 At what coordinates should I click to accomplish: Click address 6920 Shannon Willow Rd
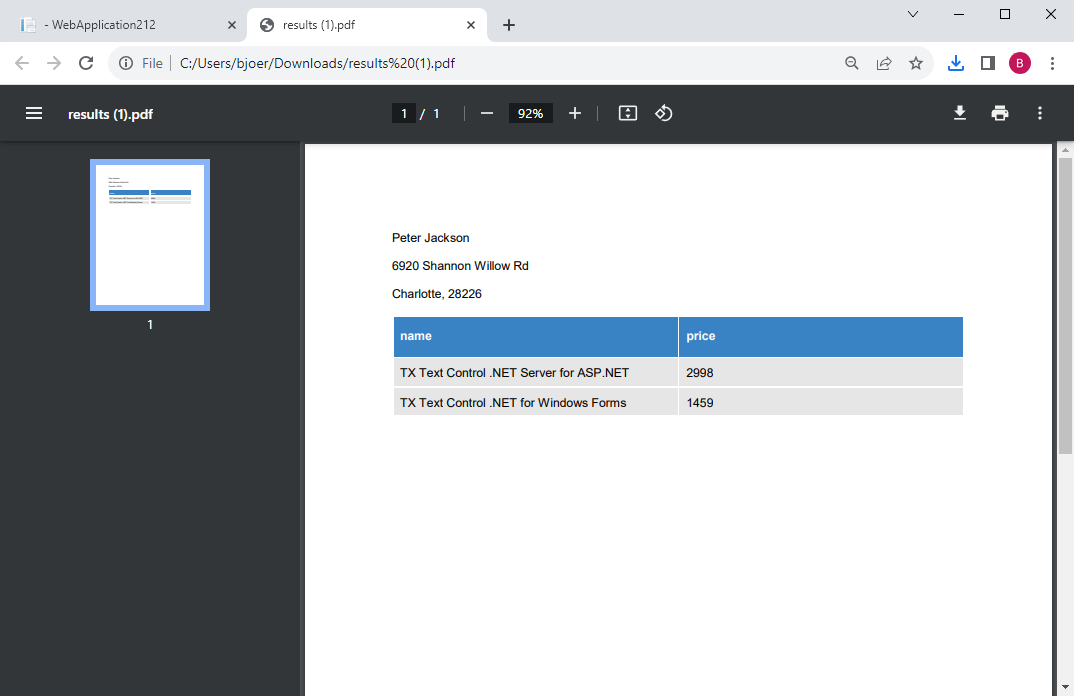[x=460, y=266]
